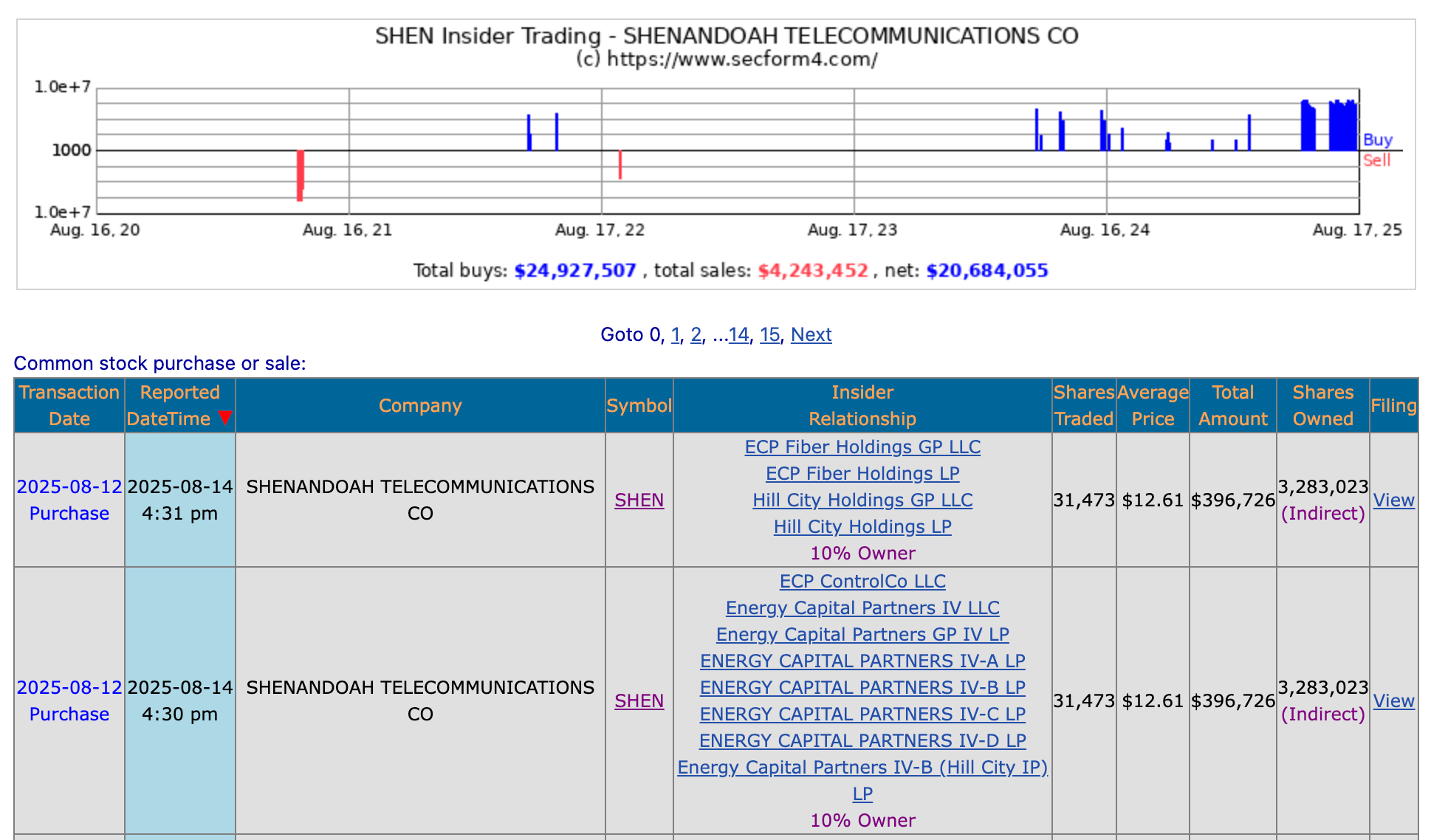View filing for 4:31 pm transaction
Screen dimensions: 1431x840
(1393, 500)
